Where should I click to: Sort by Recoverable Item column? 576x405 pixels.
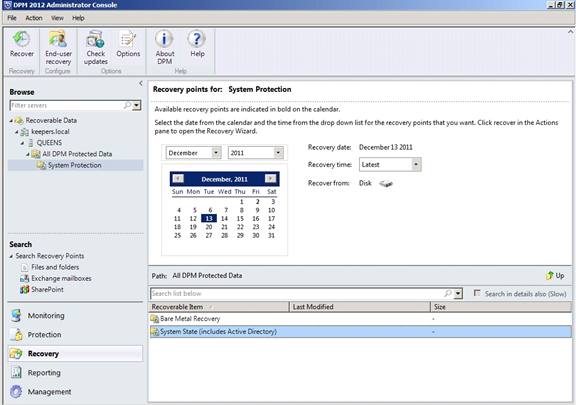pyautogui.click(x=219, y=307)
